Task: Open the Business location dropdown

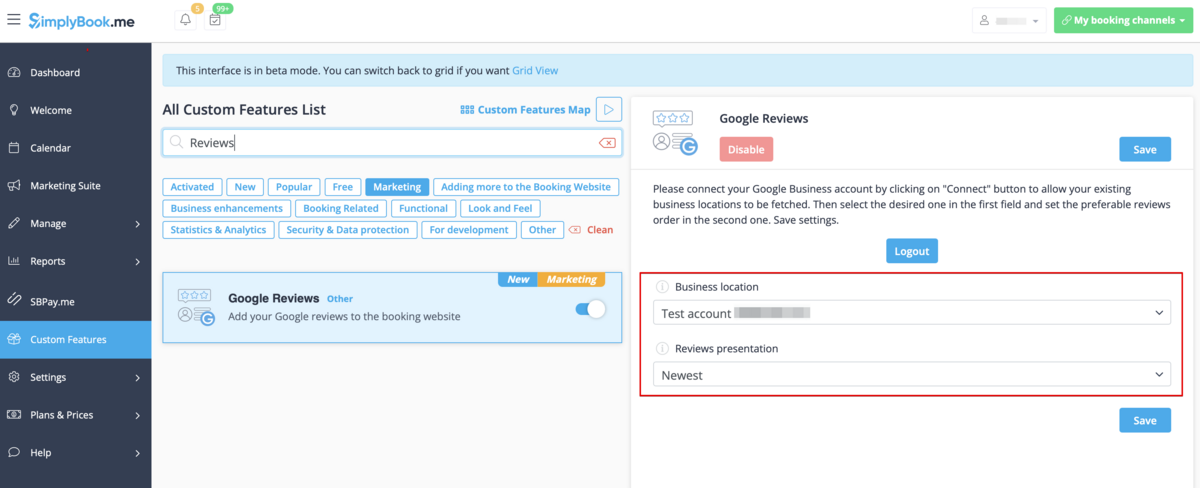Action: point(914,313)
